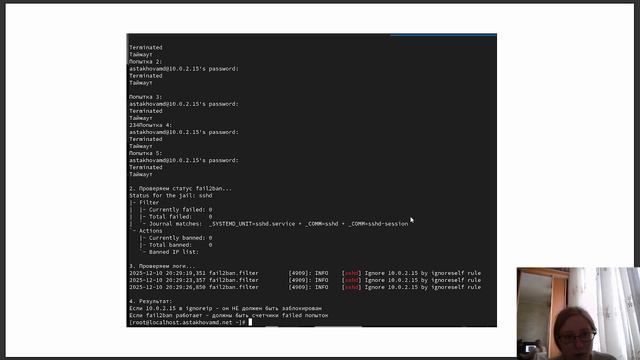This screenshot has height=360, width=640.
Task: Click the line starting "Если 10.0.2.15 в ignoreip"
Action: click(x=225, y=308)
